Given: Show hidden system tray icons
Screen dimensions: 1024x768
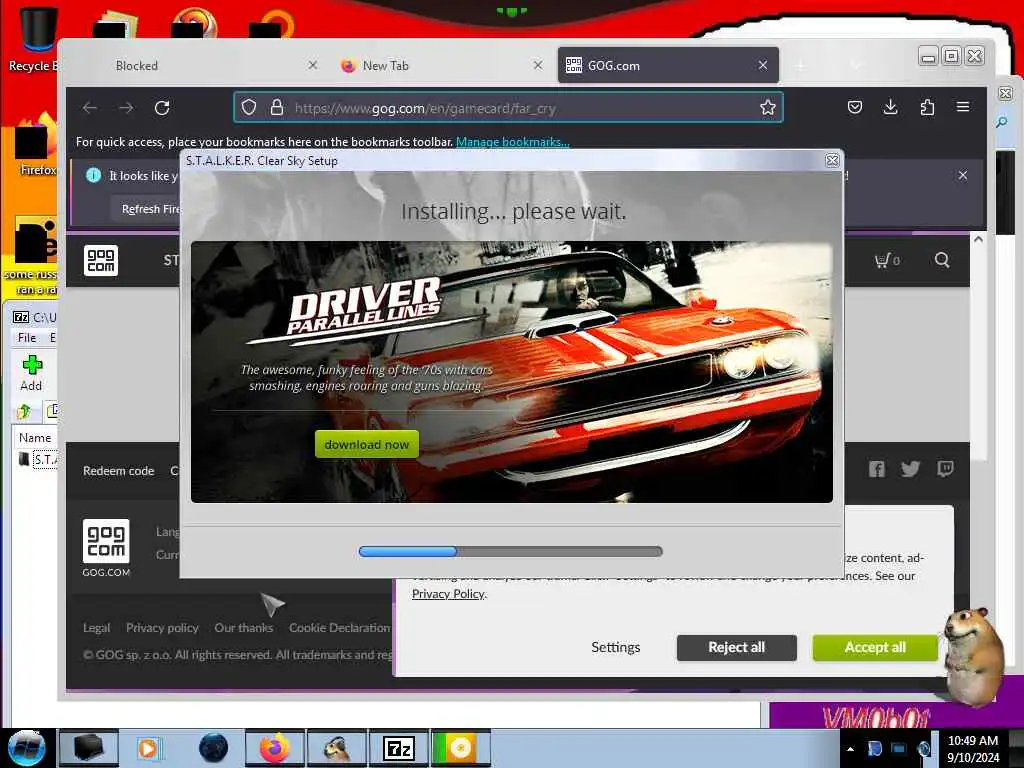Looking at the screenshot, I should (x=850, y=749).
